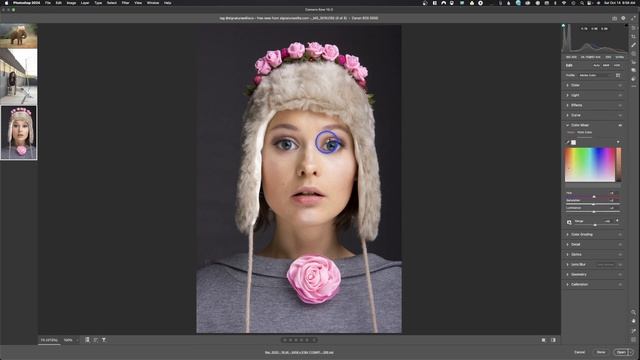
Task: Open workflow options link below image
Action: [299, 352]
